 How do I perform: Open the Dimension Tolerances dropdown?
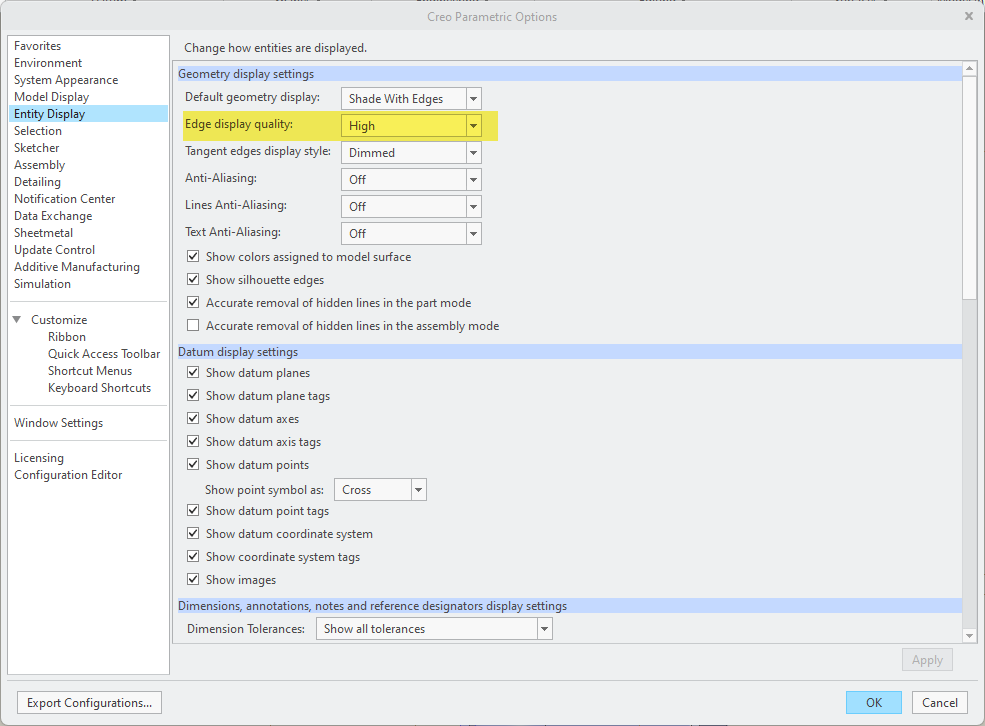[544, 629]
